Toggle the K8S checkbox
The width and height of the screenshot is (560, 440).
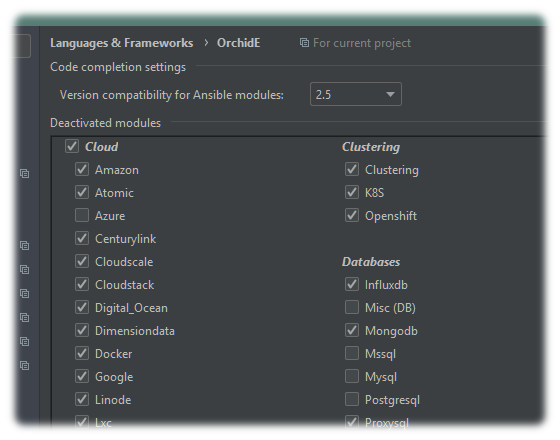[352, 192]
